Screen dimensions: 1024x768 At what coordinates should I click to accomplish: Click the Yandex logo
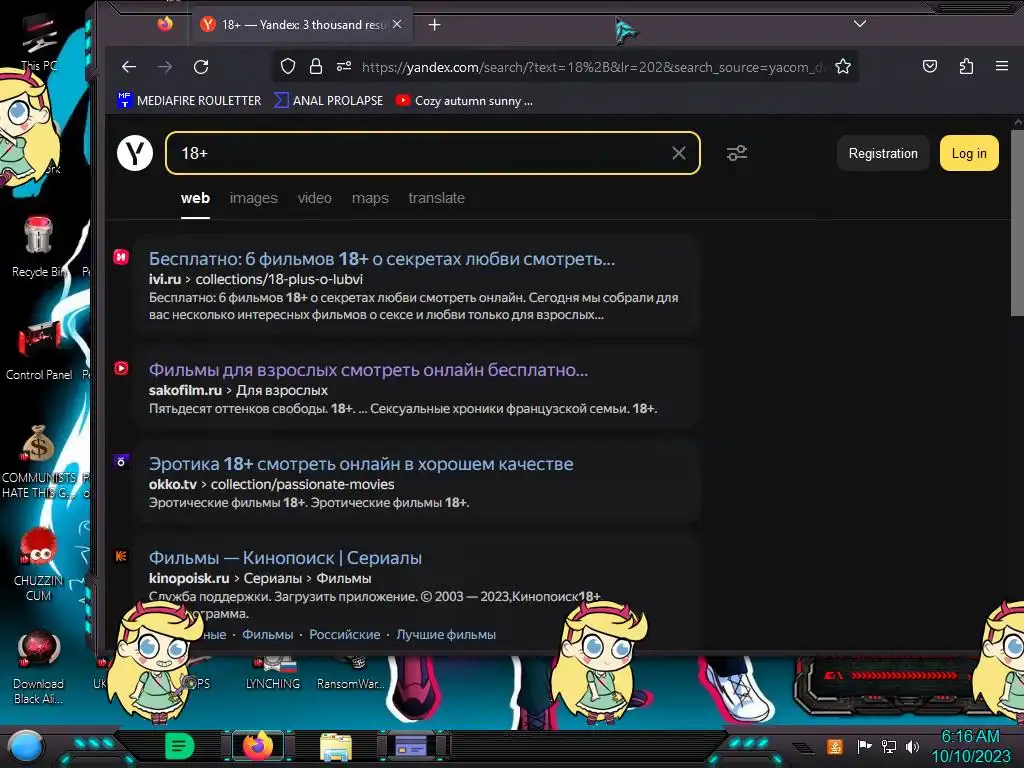click(x=135, y=153)
